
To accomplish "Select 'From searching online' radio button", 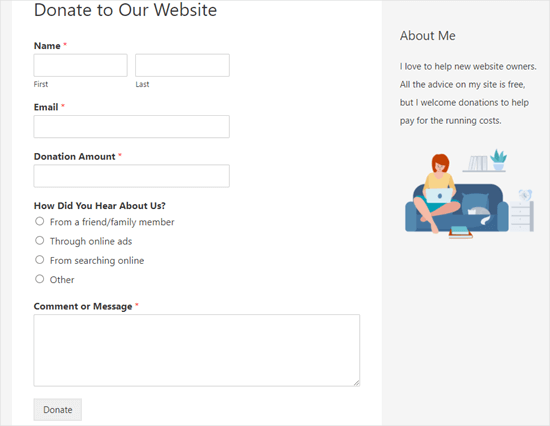I will (40, 260).
